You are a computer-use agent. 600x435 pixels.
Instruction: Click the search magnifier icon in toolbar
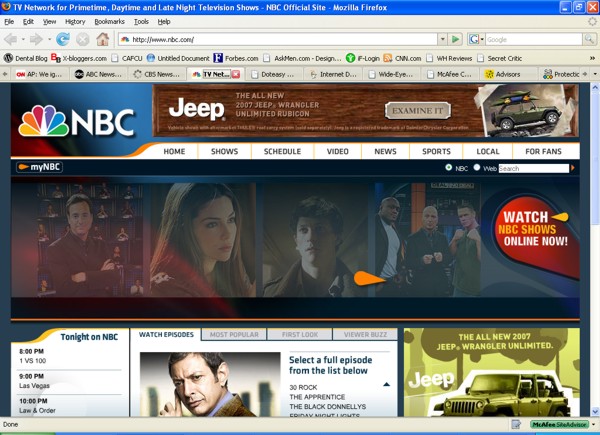tap(589, 39)
